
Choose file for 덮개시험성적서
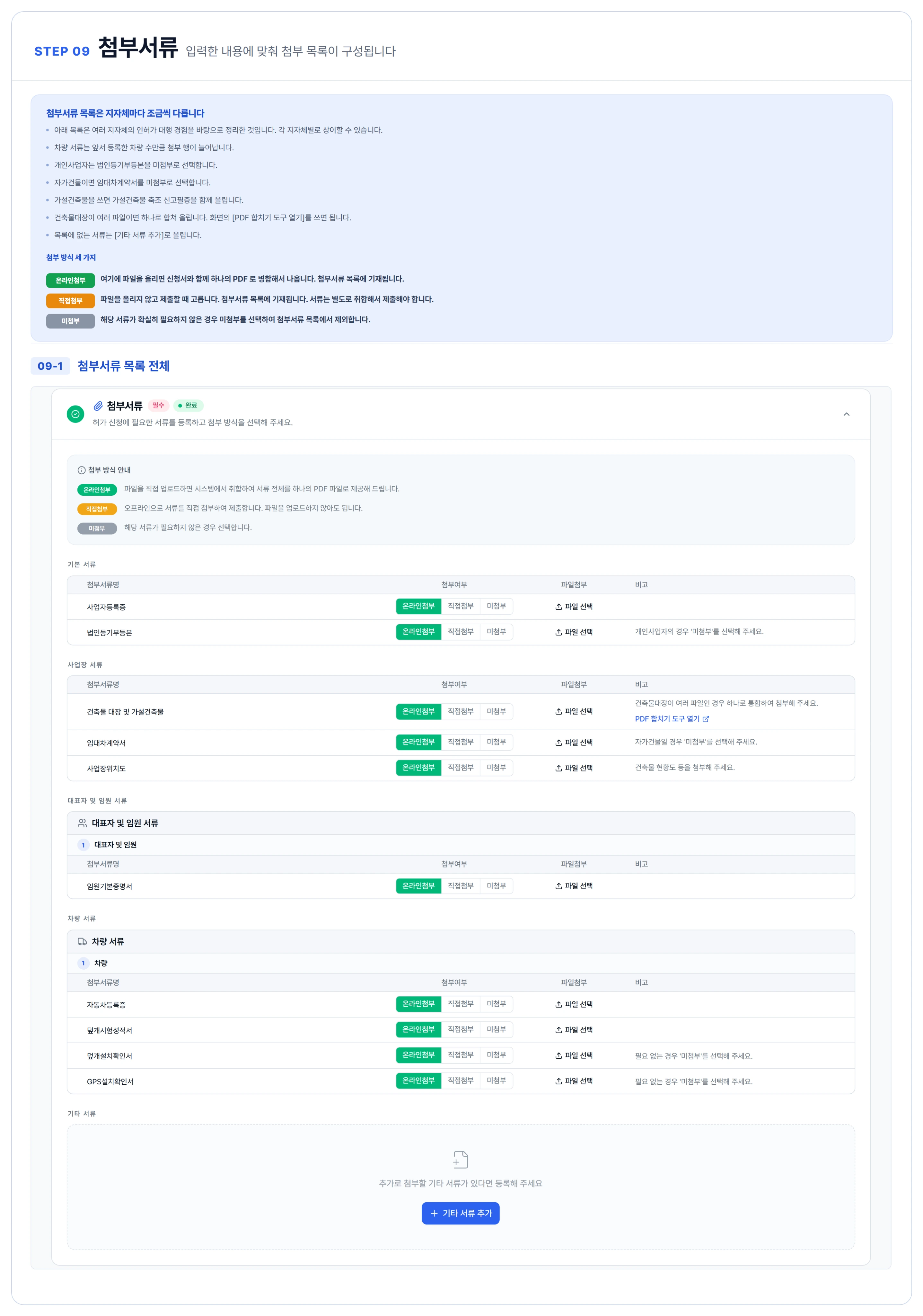tap(574, 1030)
